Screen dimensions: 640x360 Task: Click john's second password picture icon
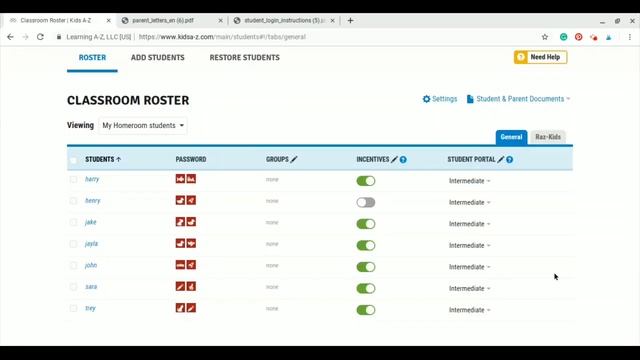pyautogui.click(x=191, y=265)
